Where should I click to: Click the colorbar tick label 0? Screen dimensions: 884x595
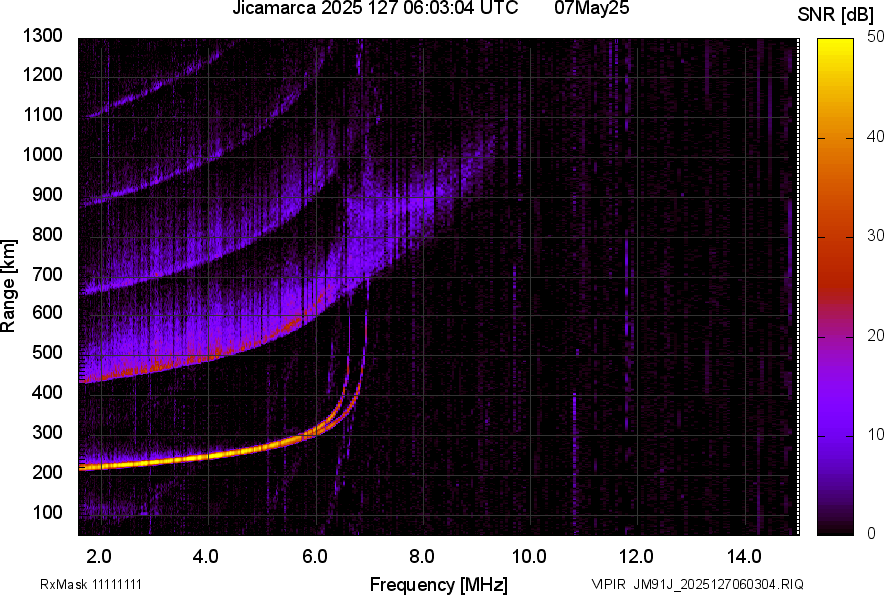point(872,533)
